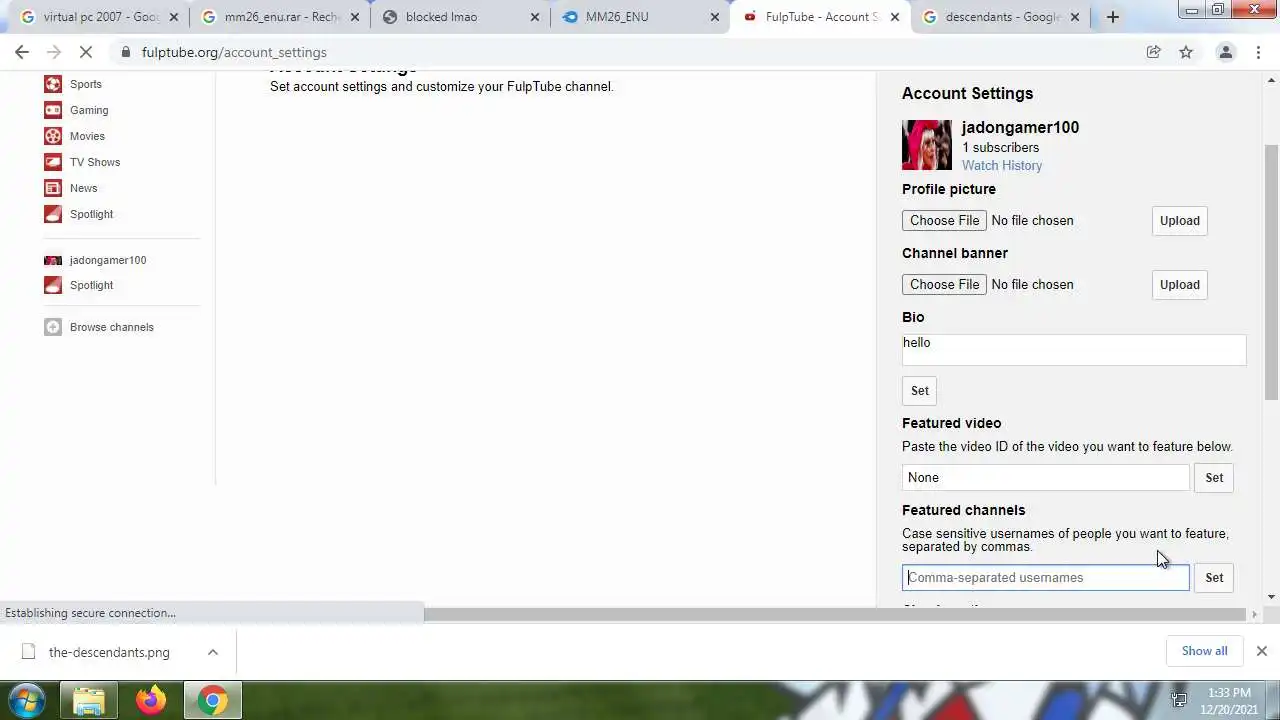Open the Sports category icon
The width and height of the screenshot is (1280, 720).
click(53, 84)
